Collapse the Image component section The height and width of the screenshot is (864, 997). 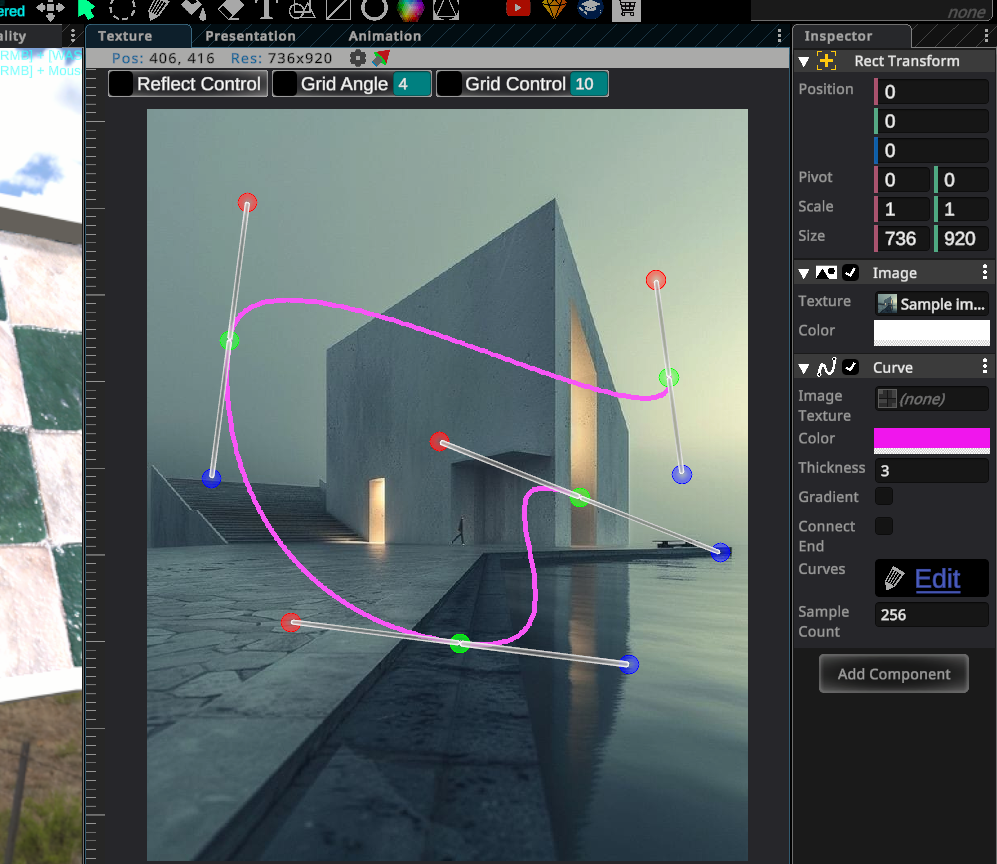[804, 273]
